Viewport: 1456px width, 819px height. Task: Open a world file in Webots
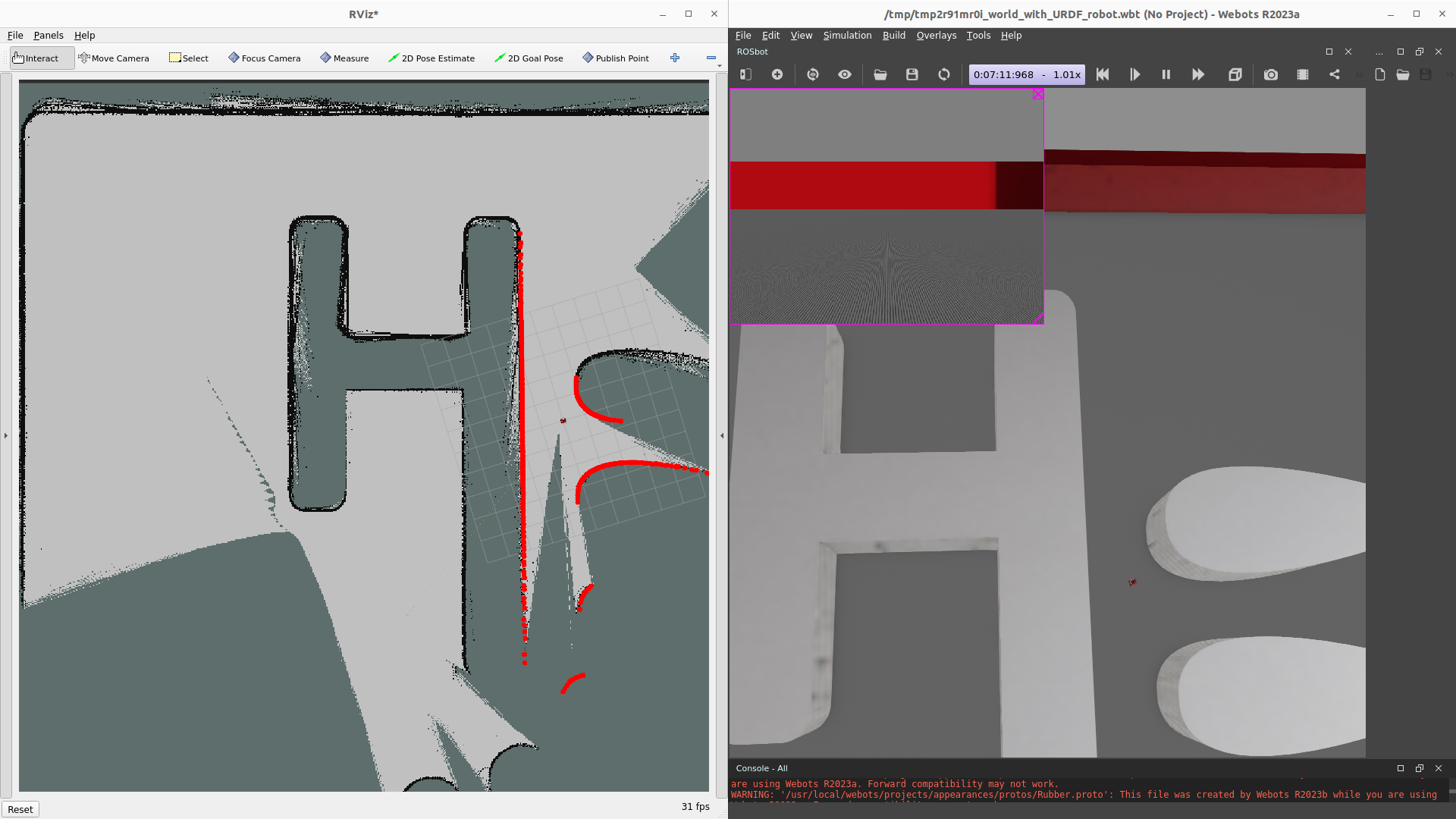point(880,74)
